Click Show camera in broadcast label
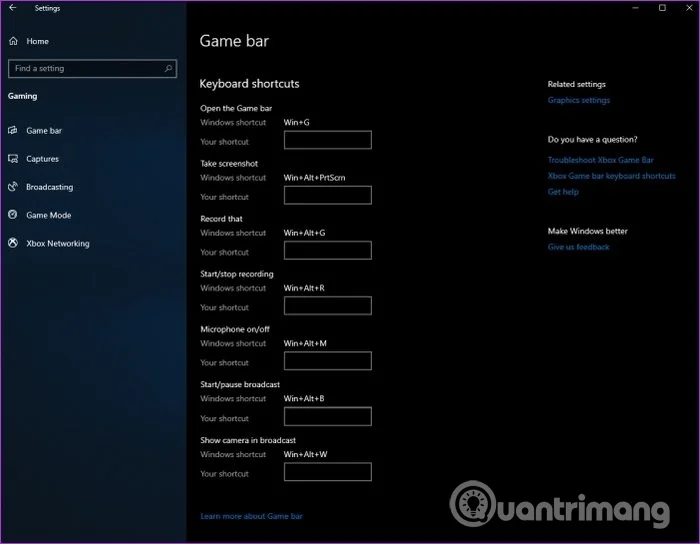 point(248,440)
